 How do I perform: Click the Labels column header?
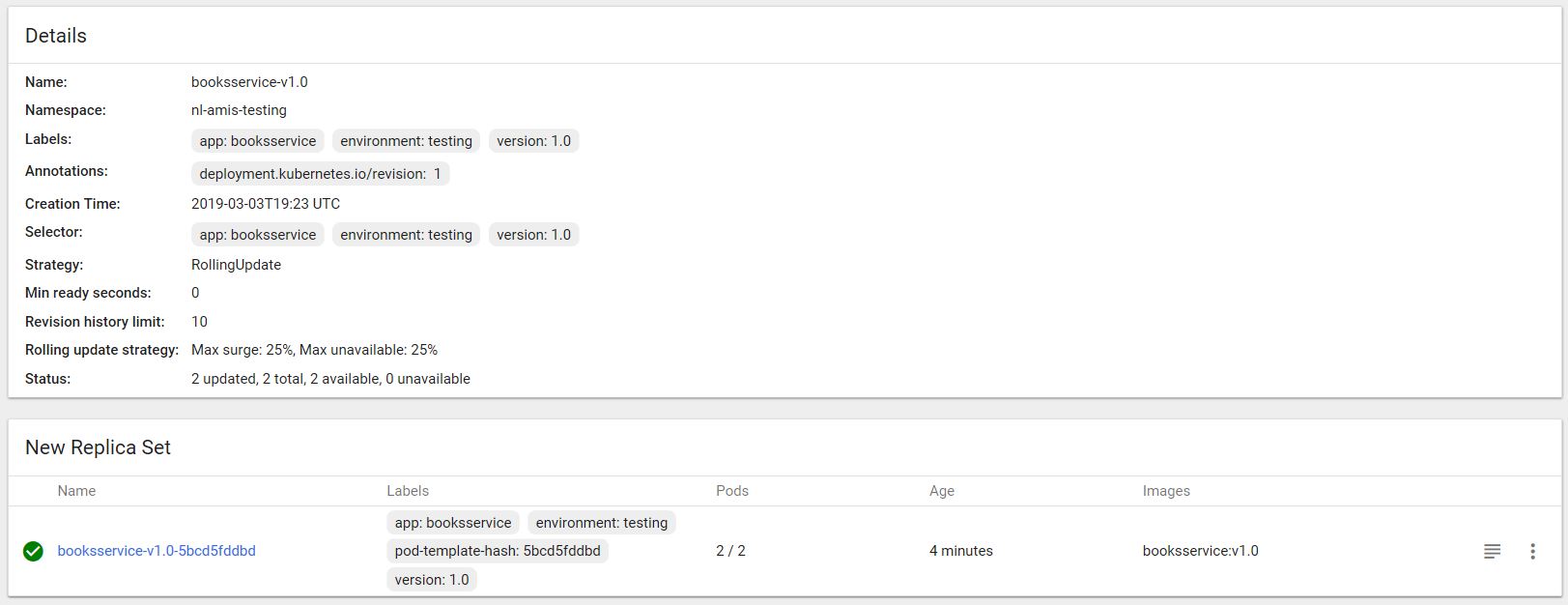point(408,491)
